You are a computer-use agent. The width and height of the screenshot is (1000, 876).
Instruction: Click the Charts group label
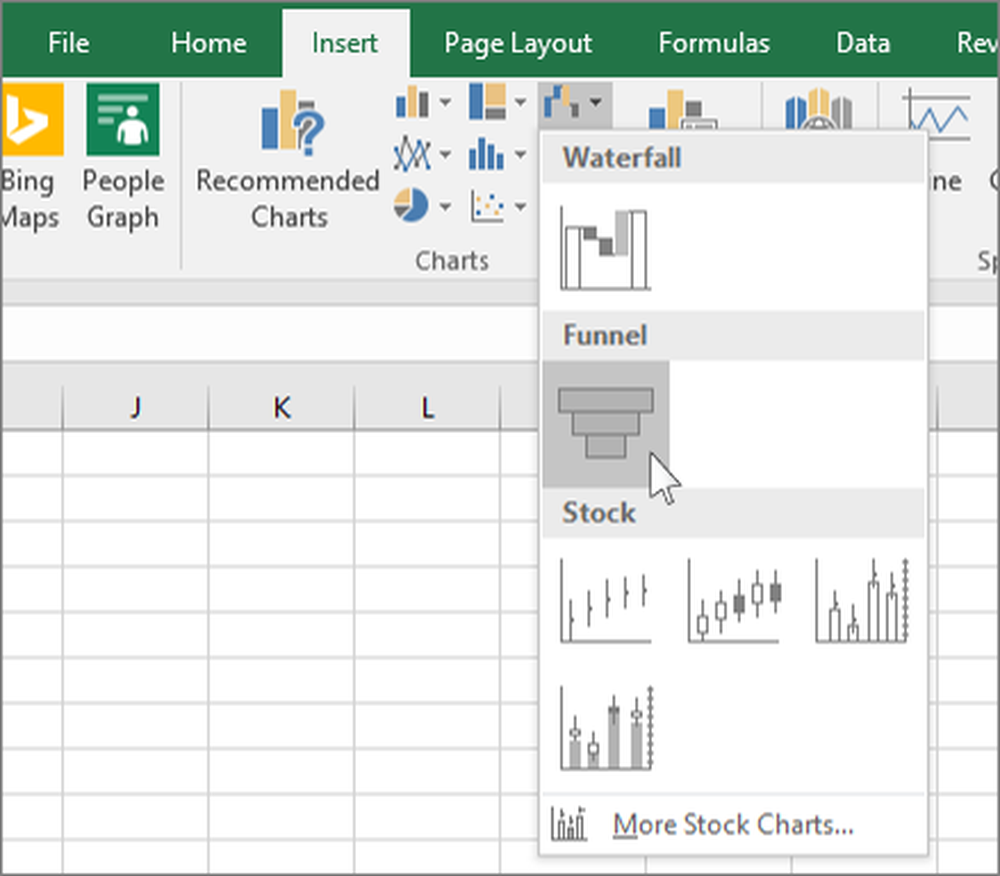452,261
